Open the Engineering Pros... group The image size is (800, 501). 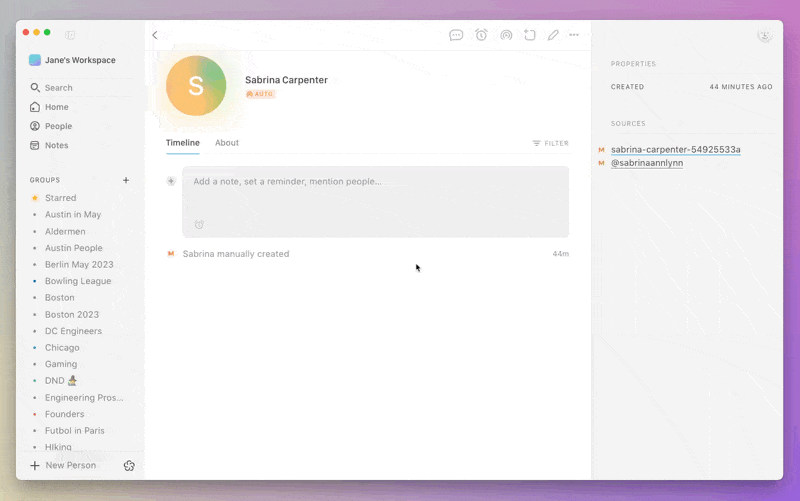[84, 397]
